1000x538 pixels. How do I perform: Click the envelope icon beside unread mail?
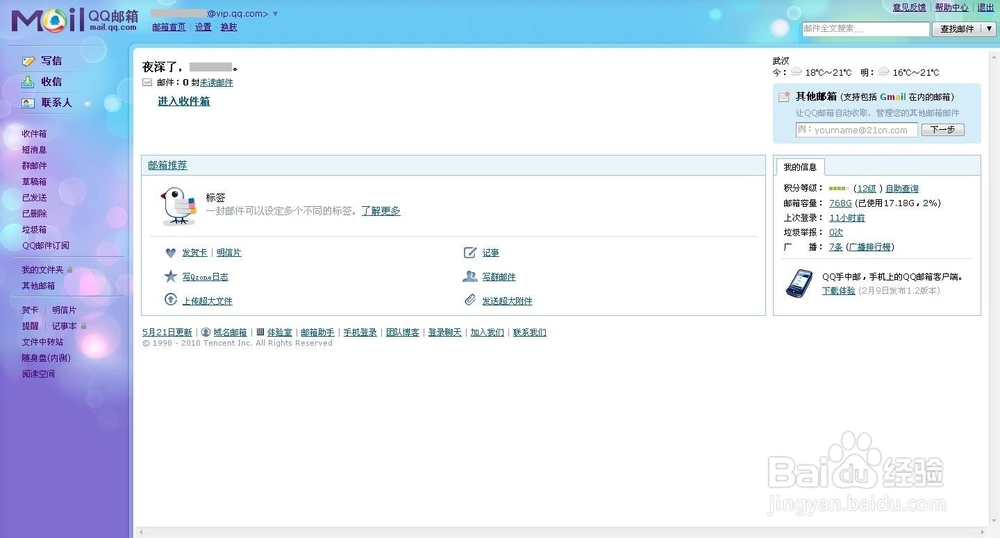click(x=147, y=82)
